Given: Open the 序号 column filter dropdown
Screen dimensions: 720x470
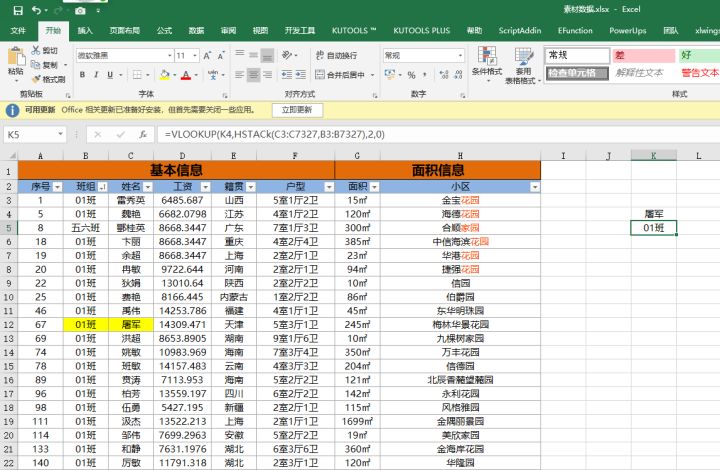Looking at the screenshot, I should [57, 187].
